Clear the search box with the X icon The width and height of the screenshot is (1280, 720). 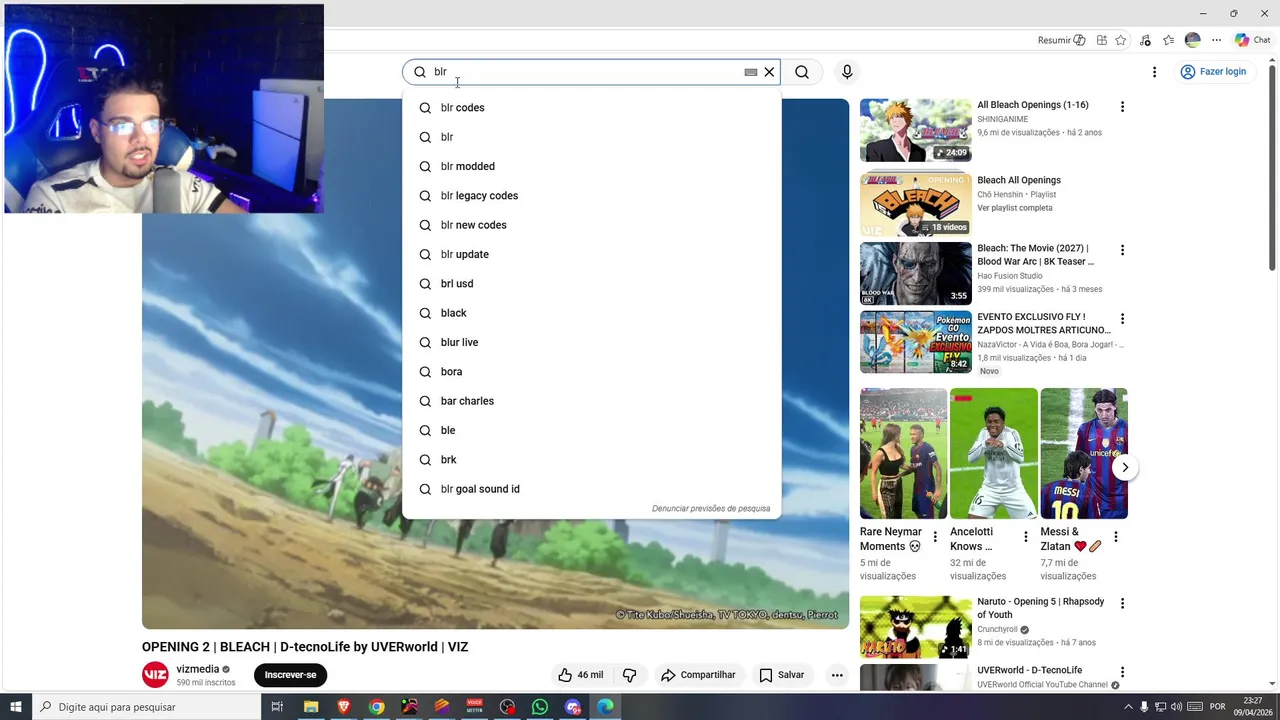(769, 72)
